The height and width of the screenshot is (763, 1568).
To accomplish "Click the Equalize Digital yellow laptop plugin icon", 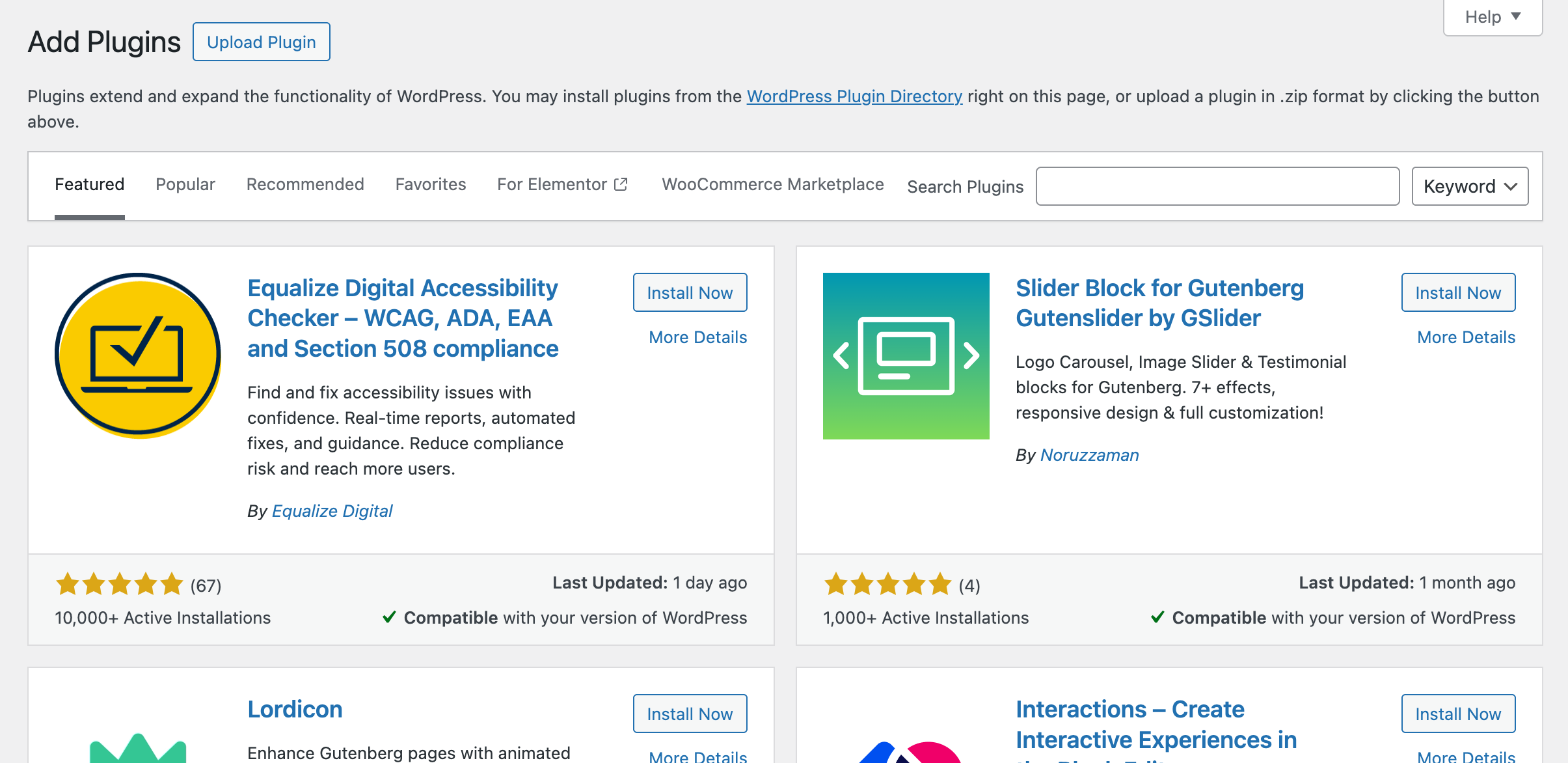I will 138,355.
